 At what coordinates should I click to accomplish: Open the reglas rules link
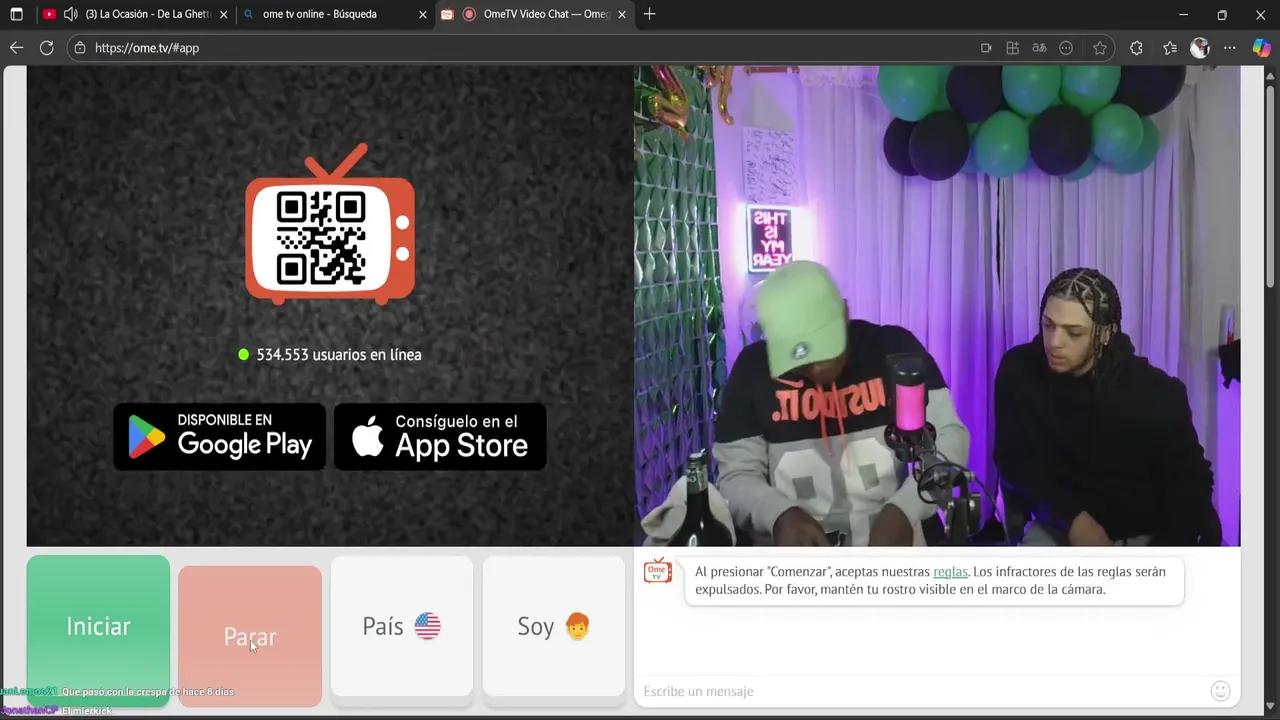tap(950, 572)
